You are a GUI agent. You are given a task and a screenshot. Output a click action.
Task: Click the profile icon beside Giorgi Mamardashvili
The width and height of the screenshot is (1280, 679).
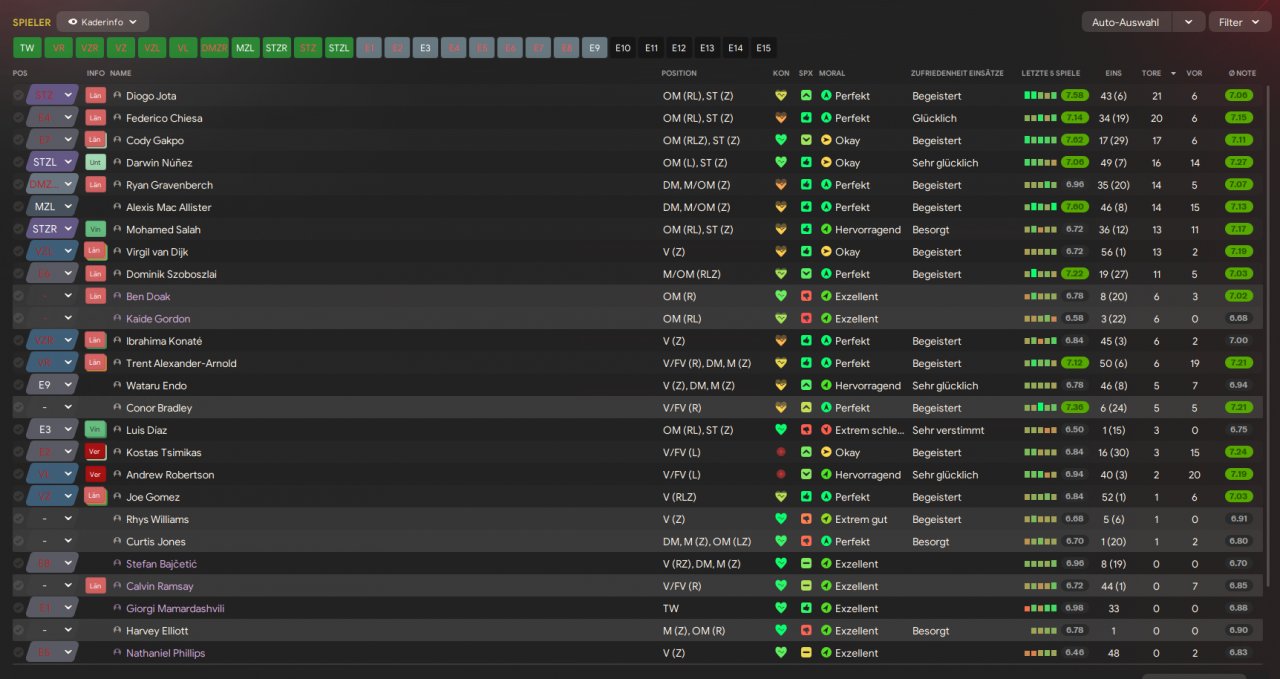click(x=117, y=609)
